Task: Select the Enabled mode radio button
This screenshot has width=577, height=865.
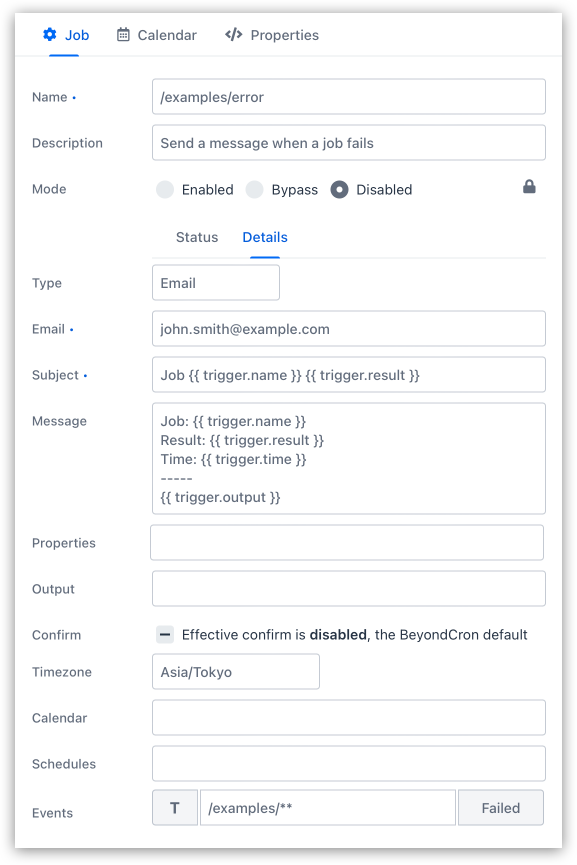Action: [165, 190]
